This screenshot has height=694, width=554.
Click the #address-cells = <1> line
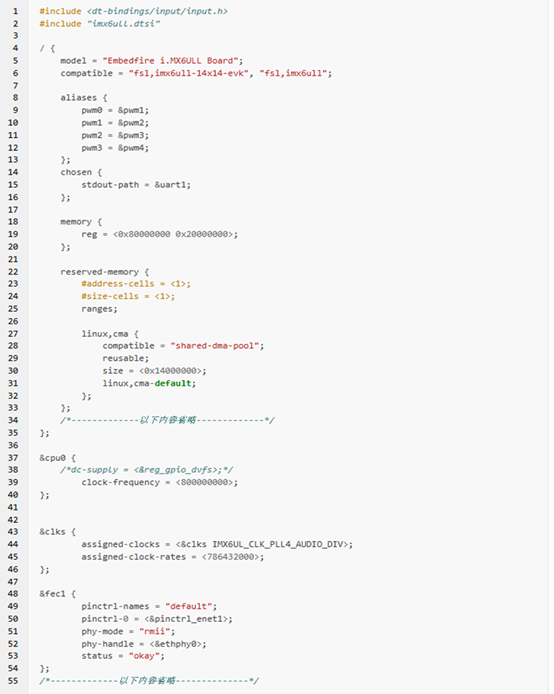[136, 284]
